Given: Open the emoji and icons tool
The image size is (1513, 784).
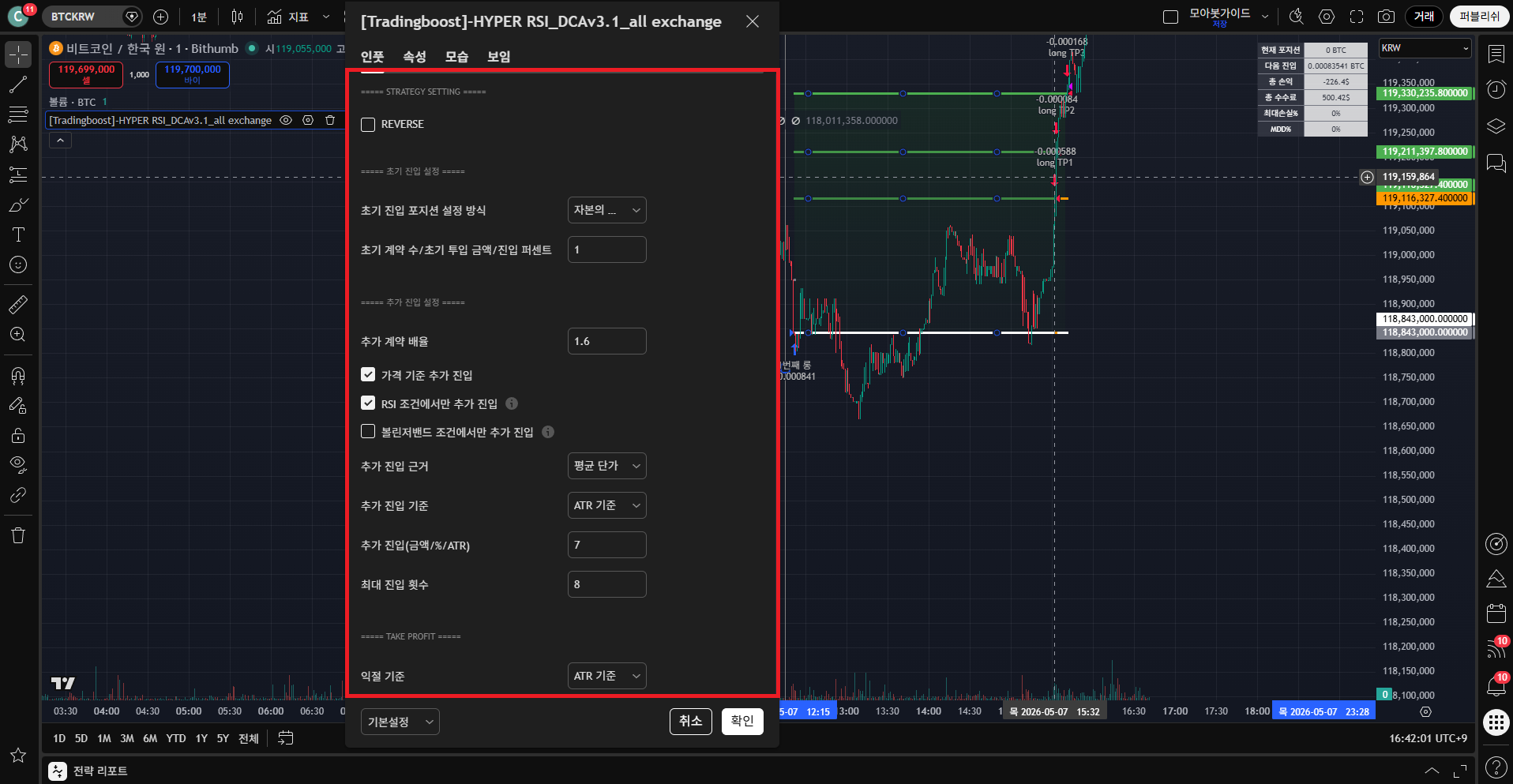Looking at the screenshot, I should click(18, 264).
